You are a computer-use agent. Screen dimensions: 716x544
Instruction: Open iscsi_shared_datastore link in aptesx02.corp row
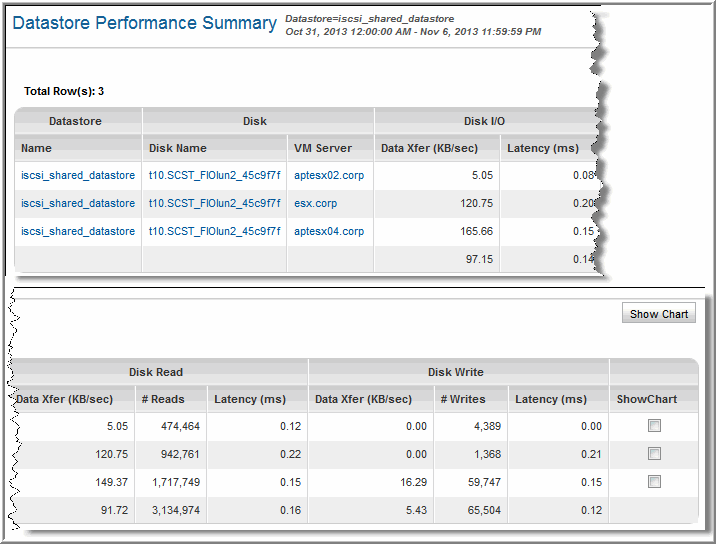click(78, 175)
